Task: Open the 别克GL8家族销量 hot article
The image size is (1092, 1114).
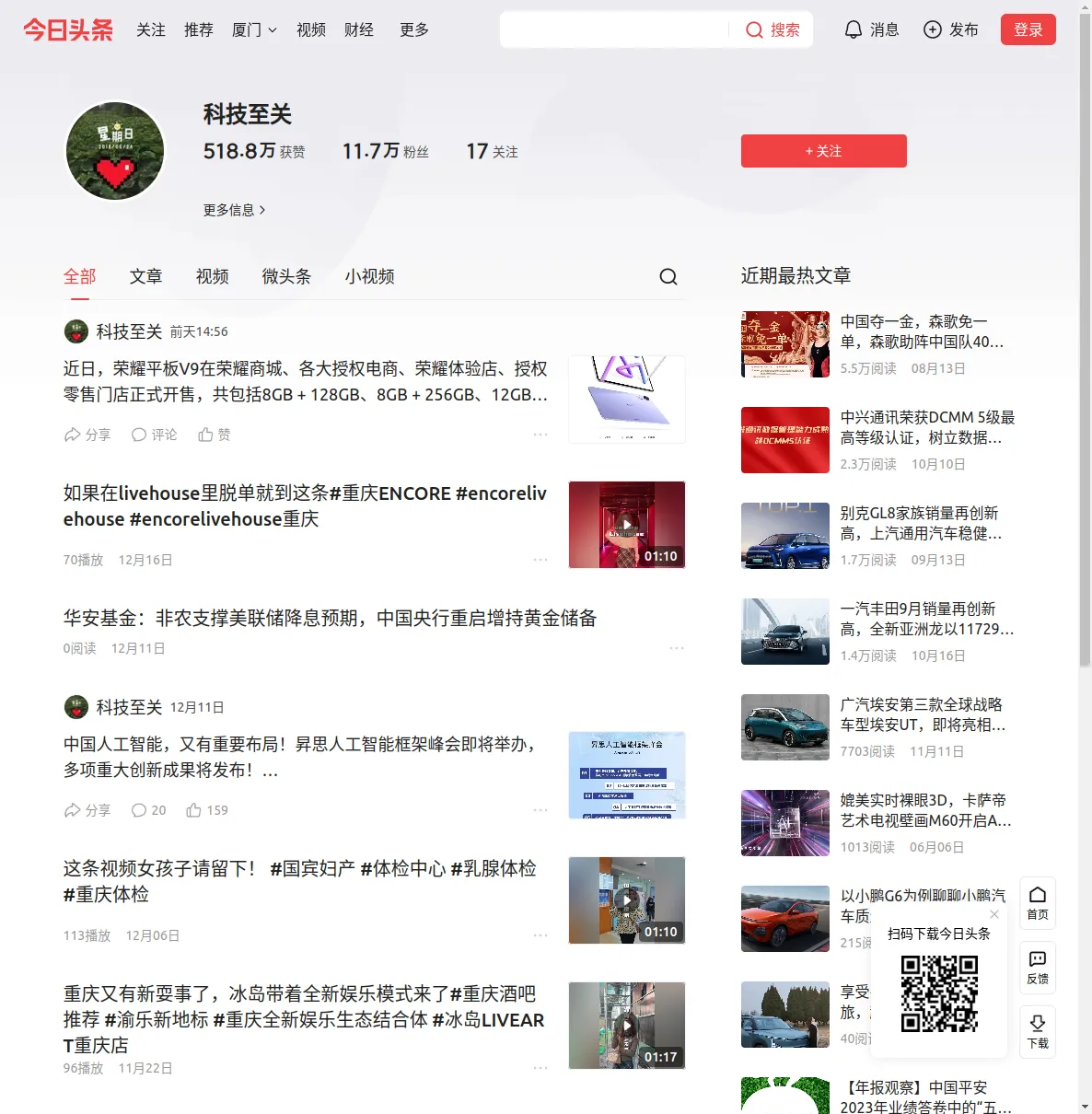Action: click(x=922, y=523)
